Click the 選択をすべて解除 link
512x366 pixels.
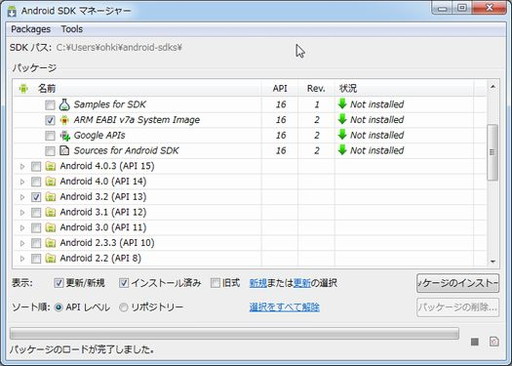tap(284, 307)
